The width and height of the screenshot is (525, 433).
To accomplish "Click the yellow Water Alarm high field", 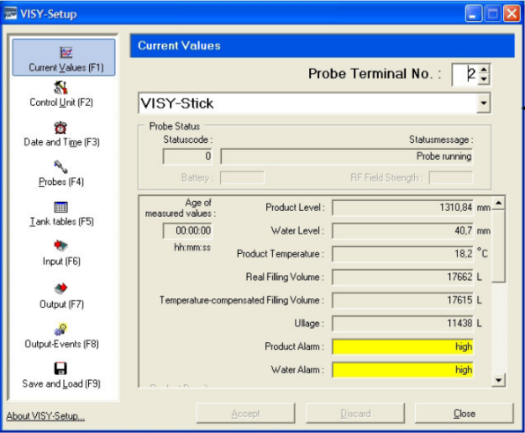I will pos(402,370).
